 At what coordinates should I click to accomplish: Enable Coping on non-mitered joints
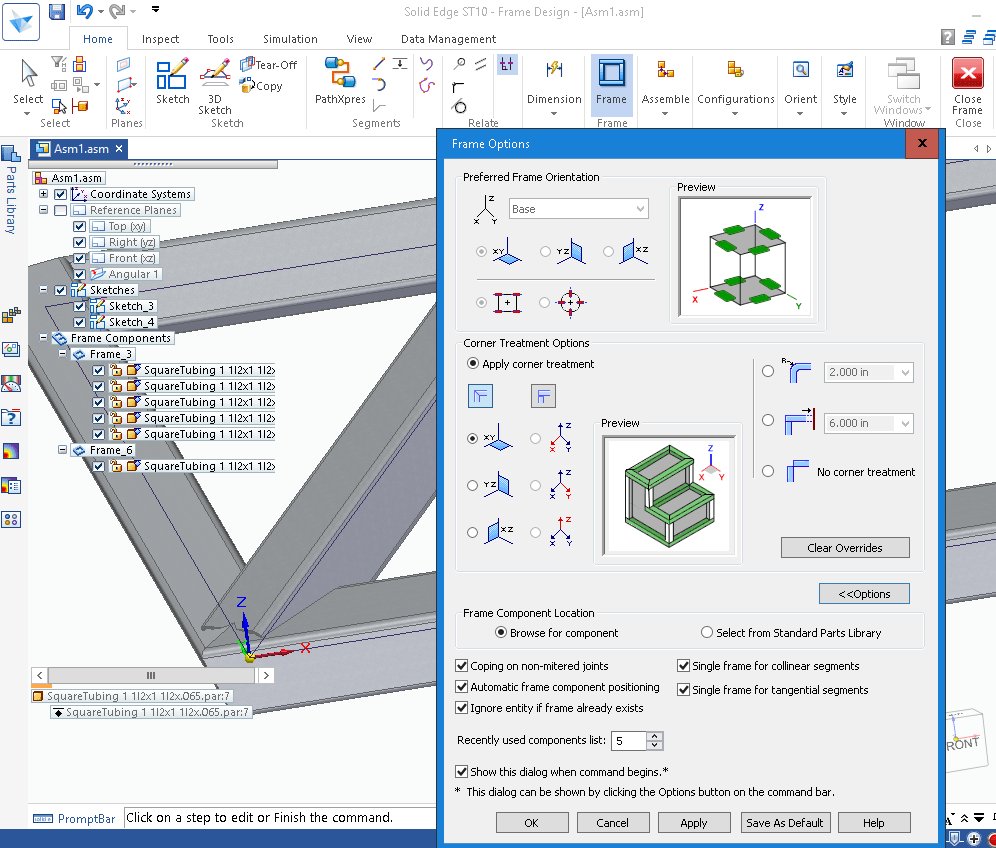point(462,665)
